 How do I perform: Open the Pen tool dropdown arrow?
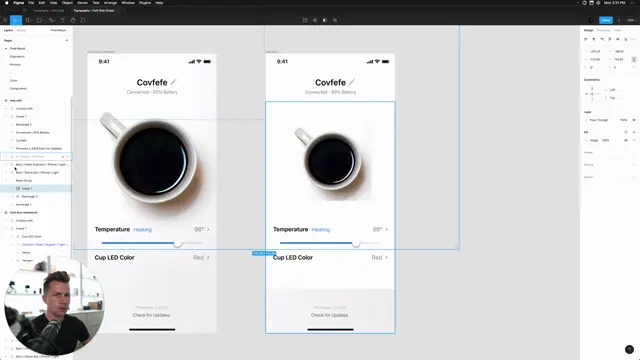pyautogui.click(x=55, y=20)
